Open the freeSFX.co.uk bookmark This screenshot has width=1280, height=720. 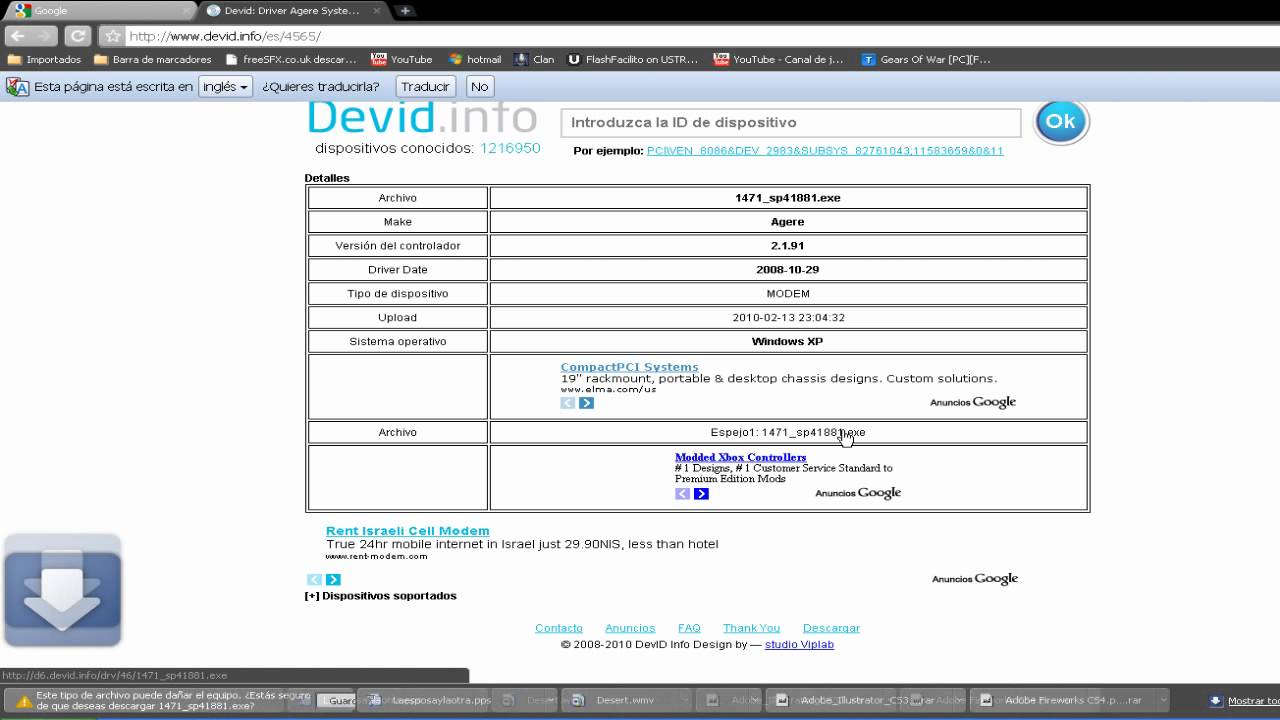pos(290,59)
